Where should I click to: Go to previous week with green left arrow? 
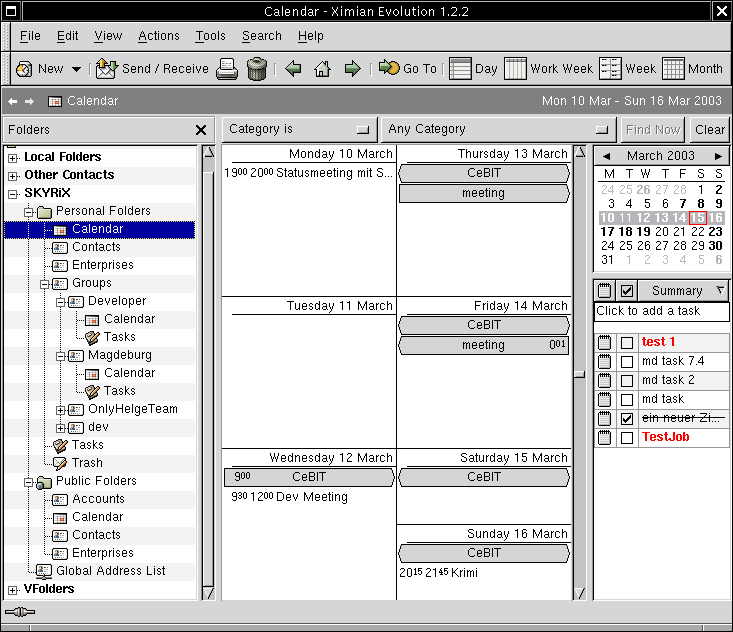tap(293, 69)
